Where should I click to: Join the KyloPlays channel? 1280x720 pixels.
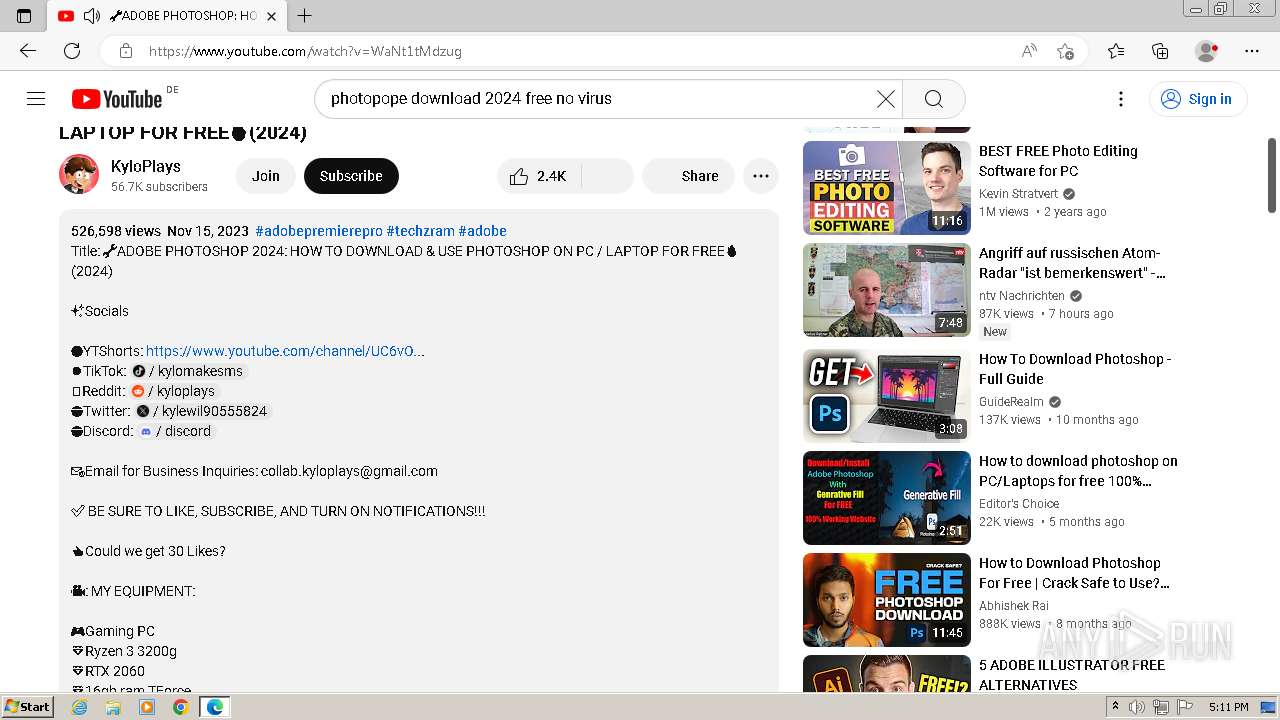click(x=266, y=176)
